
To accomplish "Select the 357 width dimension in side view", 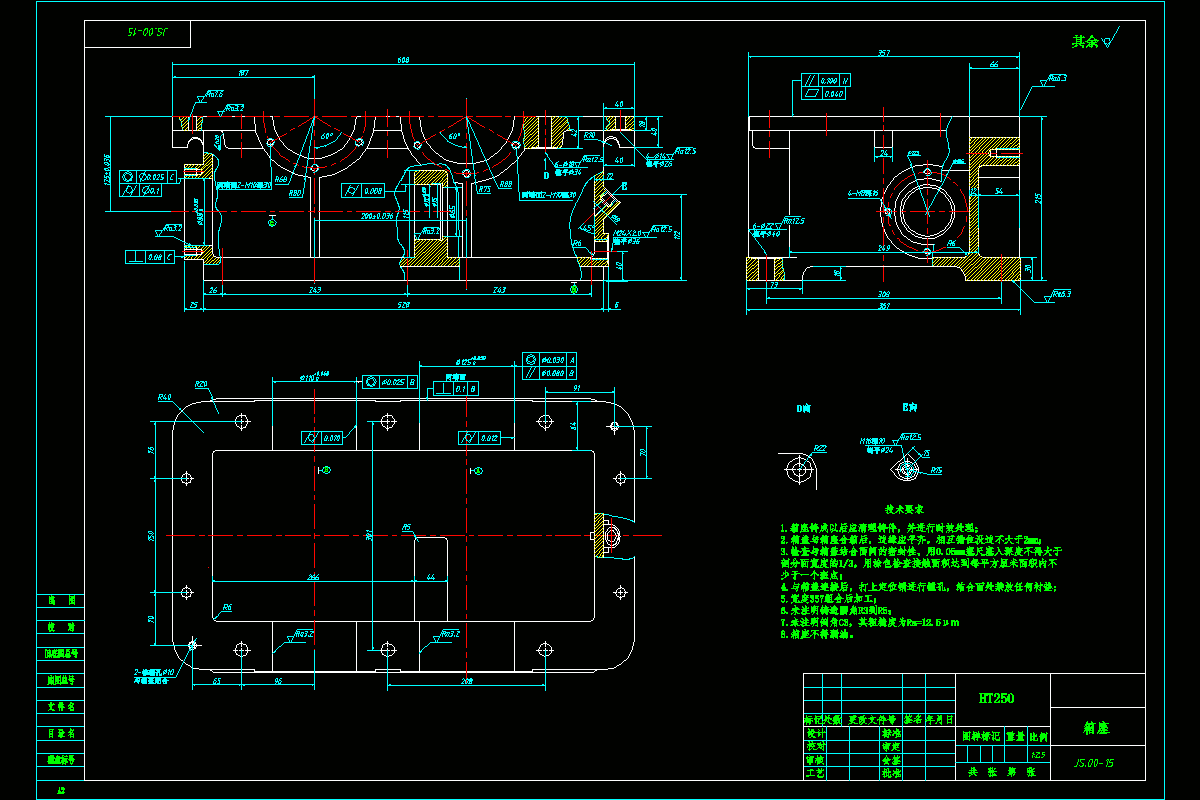I will pyautogui.click(x=883, y=54).
